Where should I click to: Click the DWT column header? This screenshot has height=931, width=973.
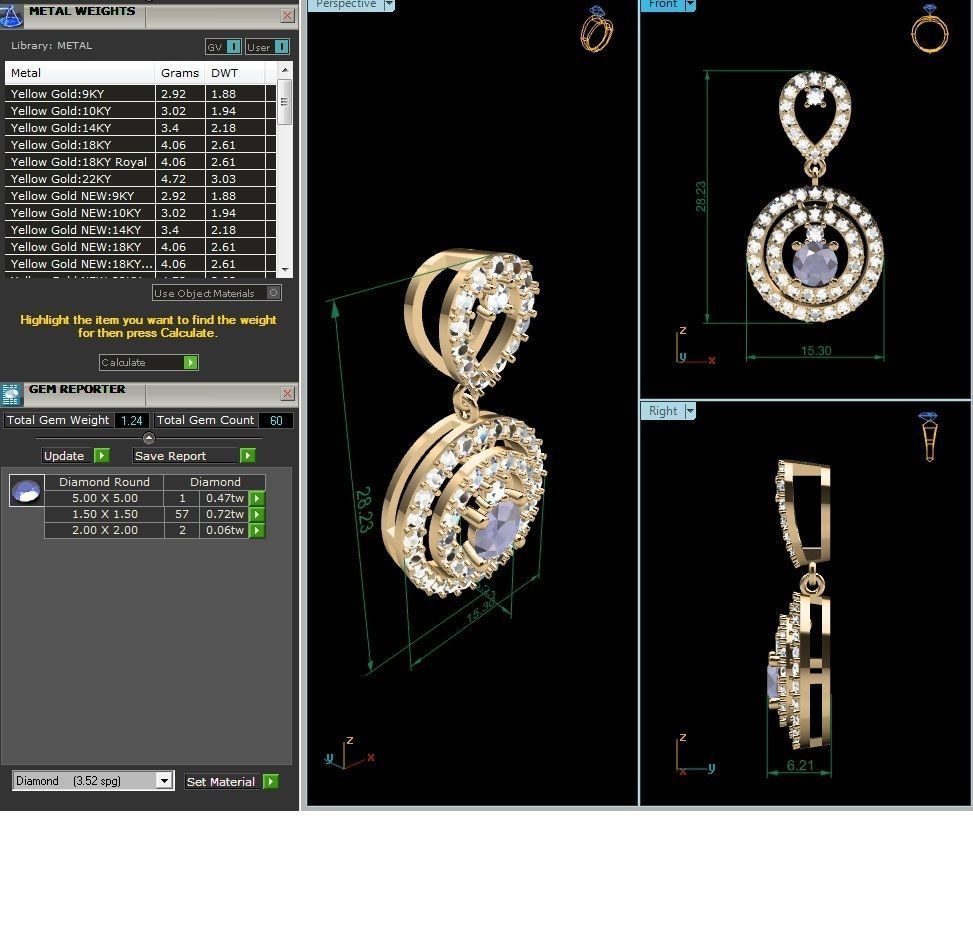[235, 73]
